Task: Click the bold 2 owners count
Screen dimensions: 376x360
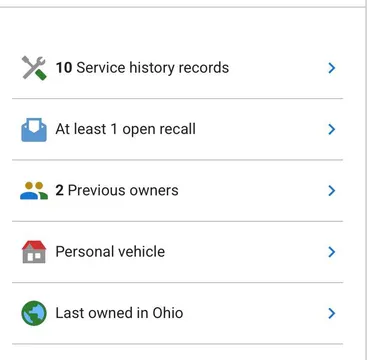Action: click(59, 191)
